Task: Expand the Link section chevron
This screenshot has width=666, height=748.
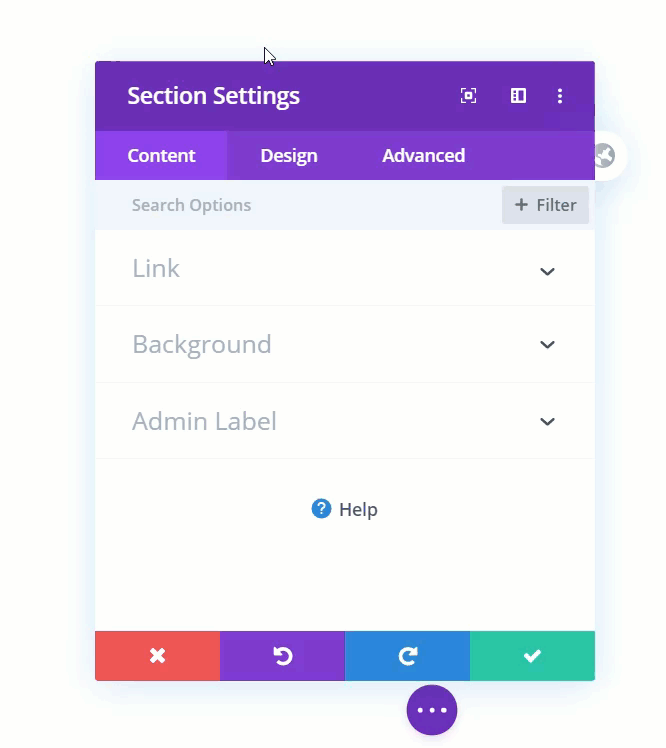Action: point(547,271)
